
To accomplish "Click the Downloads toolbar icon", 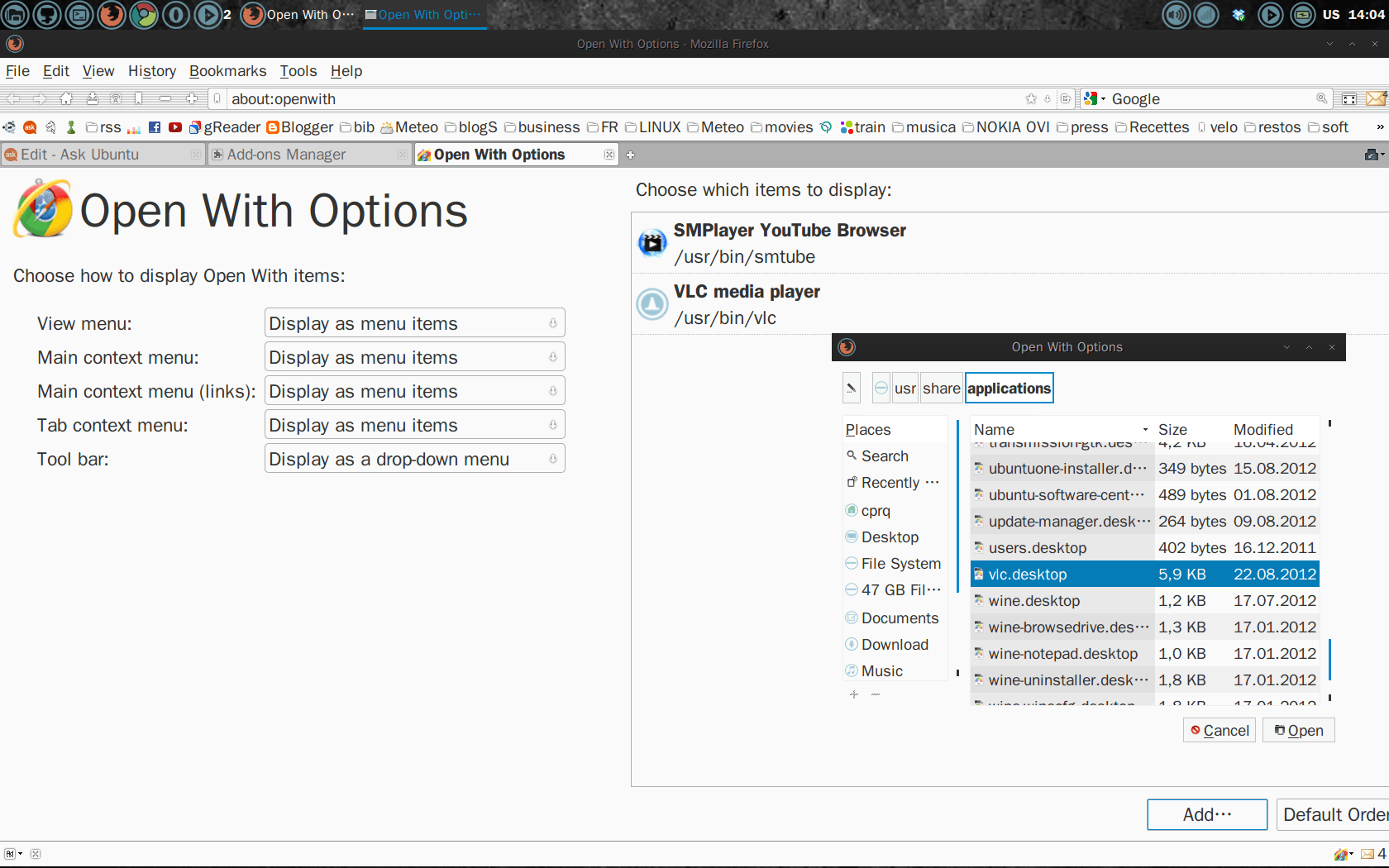I will click(x=93, y=98).
